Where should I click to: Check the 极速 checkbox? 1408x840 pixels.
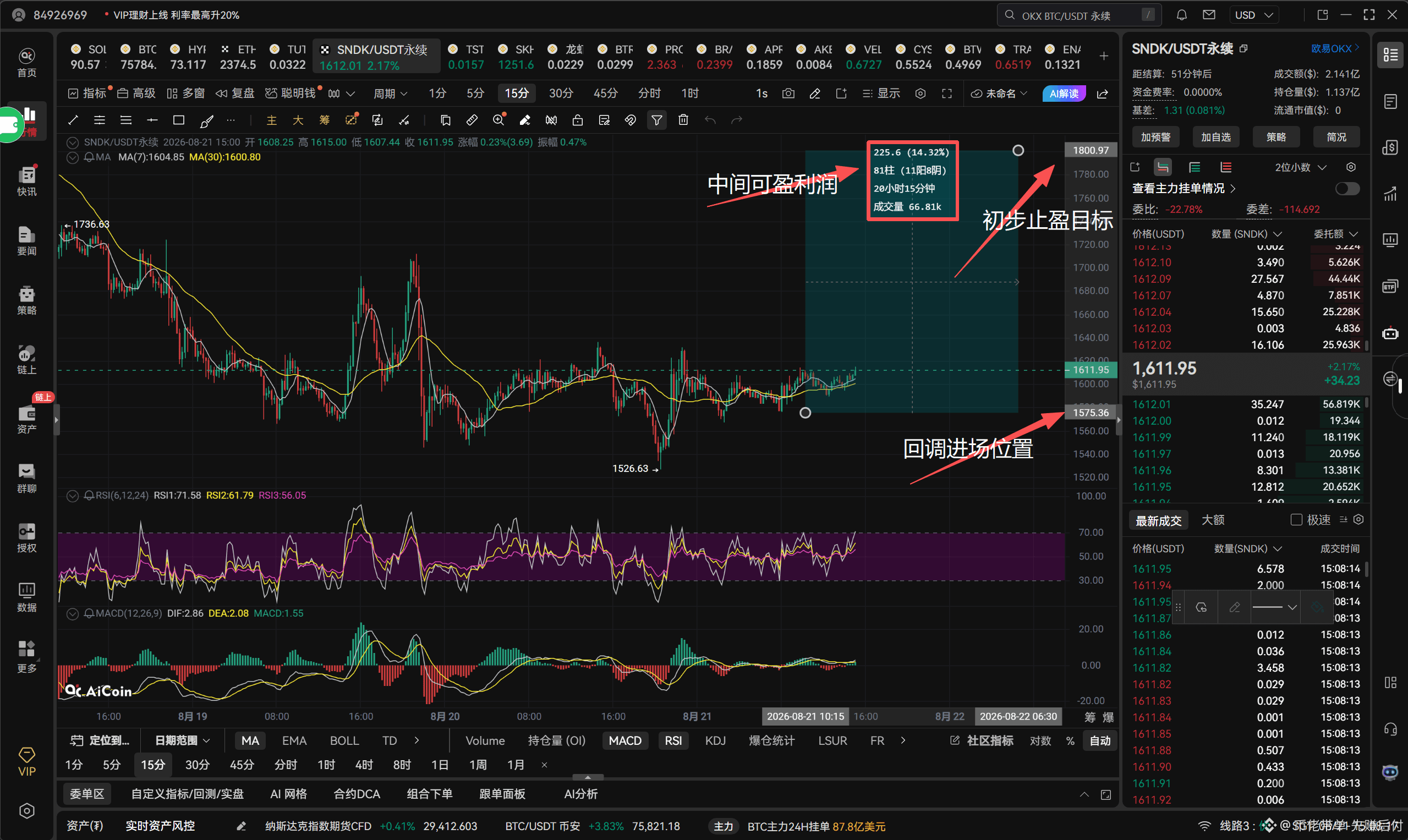(1296, 520)
